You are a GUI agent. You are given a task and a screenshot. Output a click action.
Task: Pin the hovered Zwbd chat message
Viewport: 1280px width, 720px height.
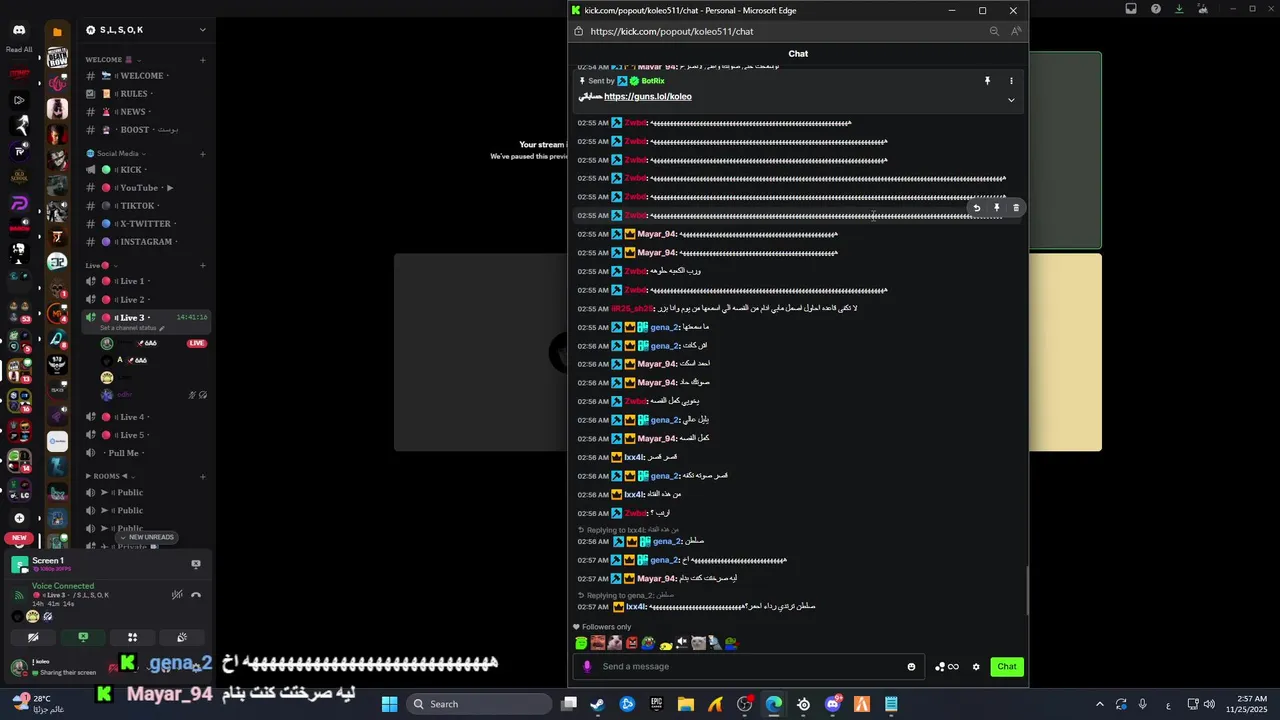pyautogui.click(x=996, y=208)
